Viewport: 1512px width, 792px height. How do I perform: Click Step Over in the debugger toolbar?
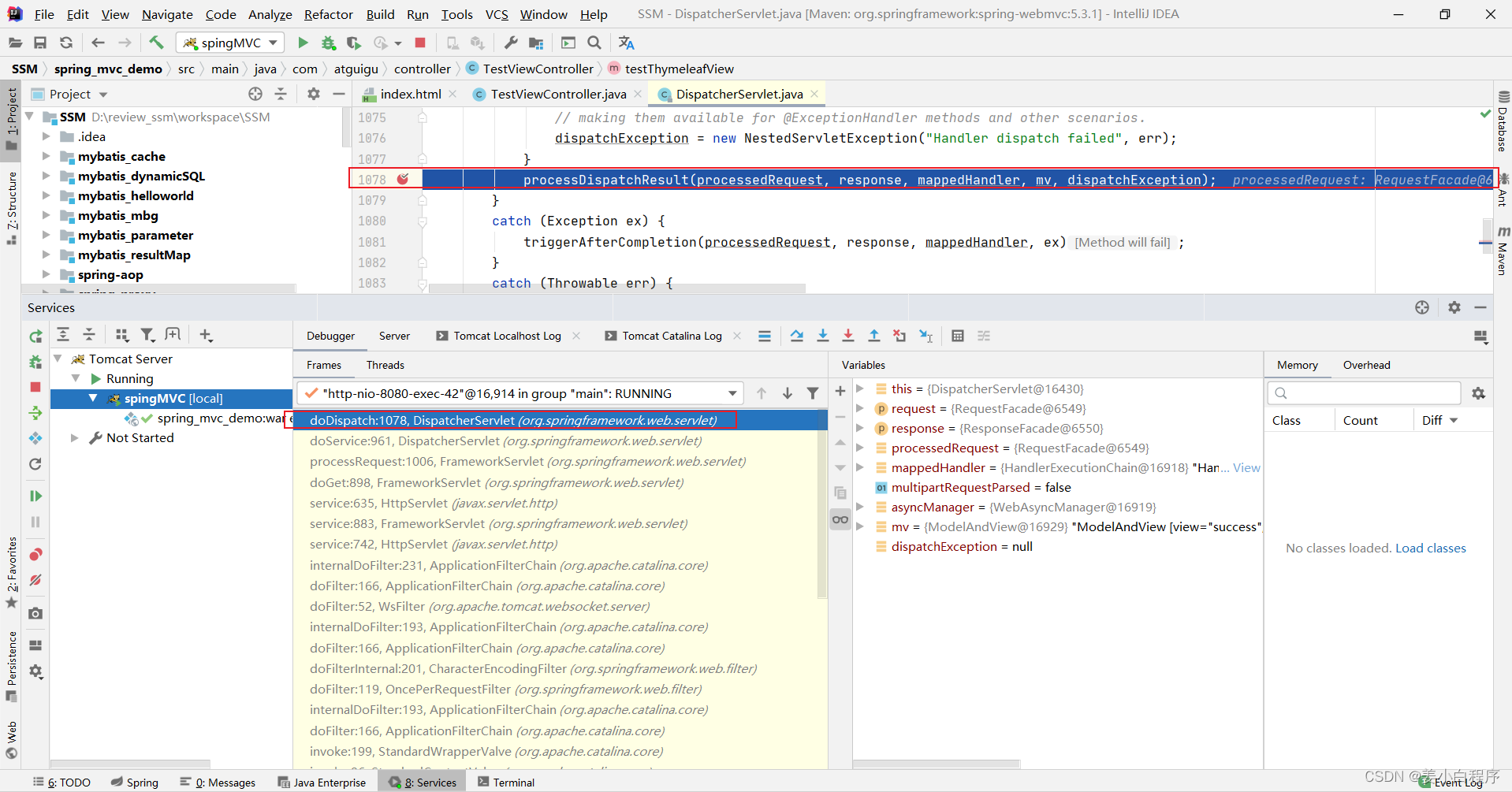click(x=797, y=336)
